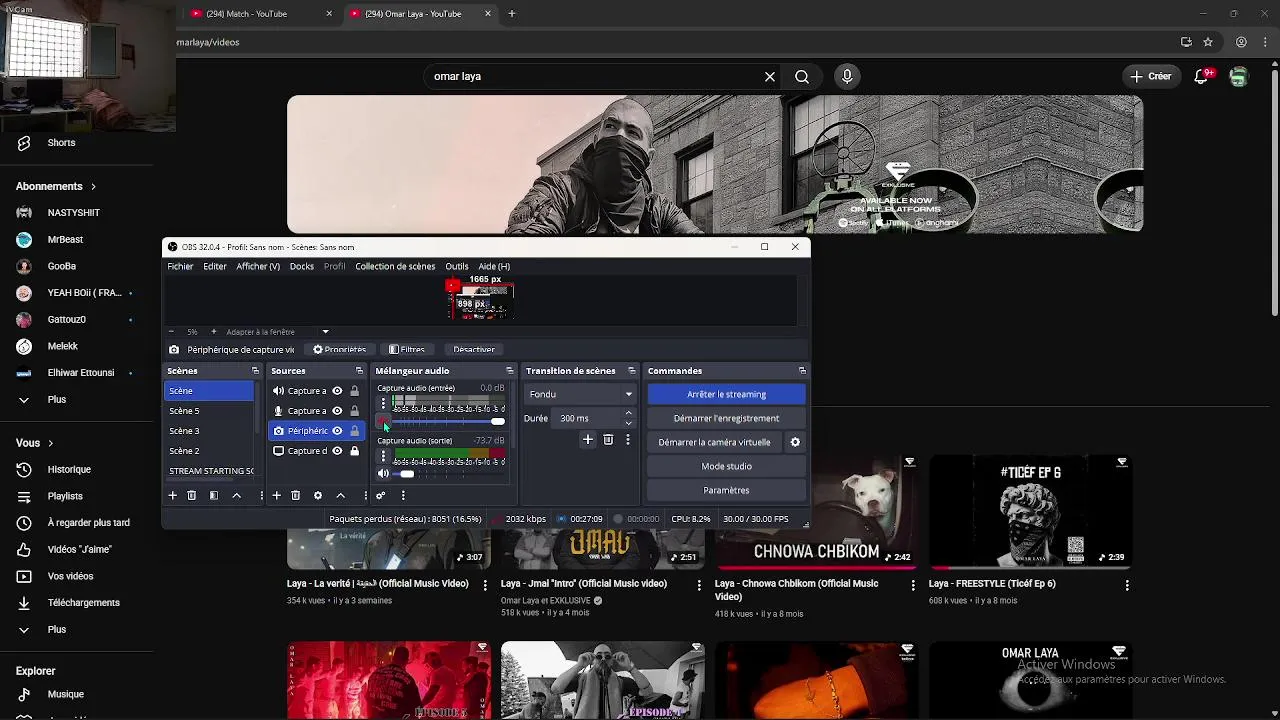Open the Docks menu
The height and width of the screenshot is (720, 1280).
point(302,266)
